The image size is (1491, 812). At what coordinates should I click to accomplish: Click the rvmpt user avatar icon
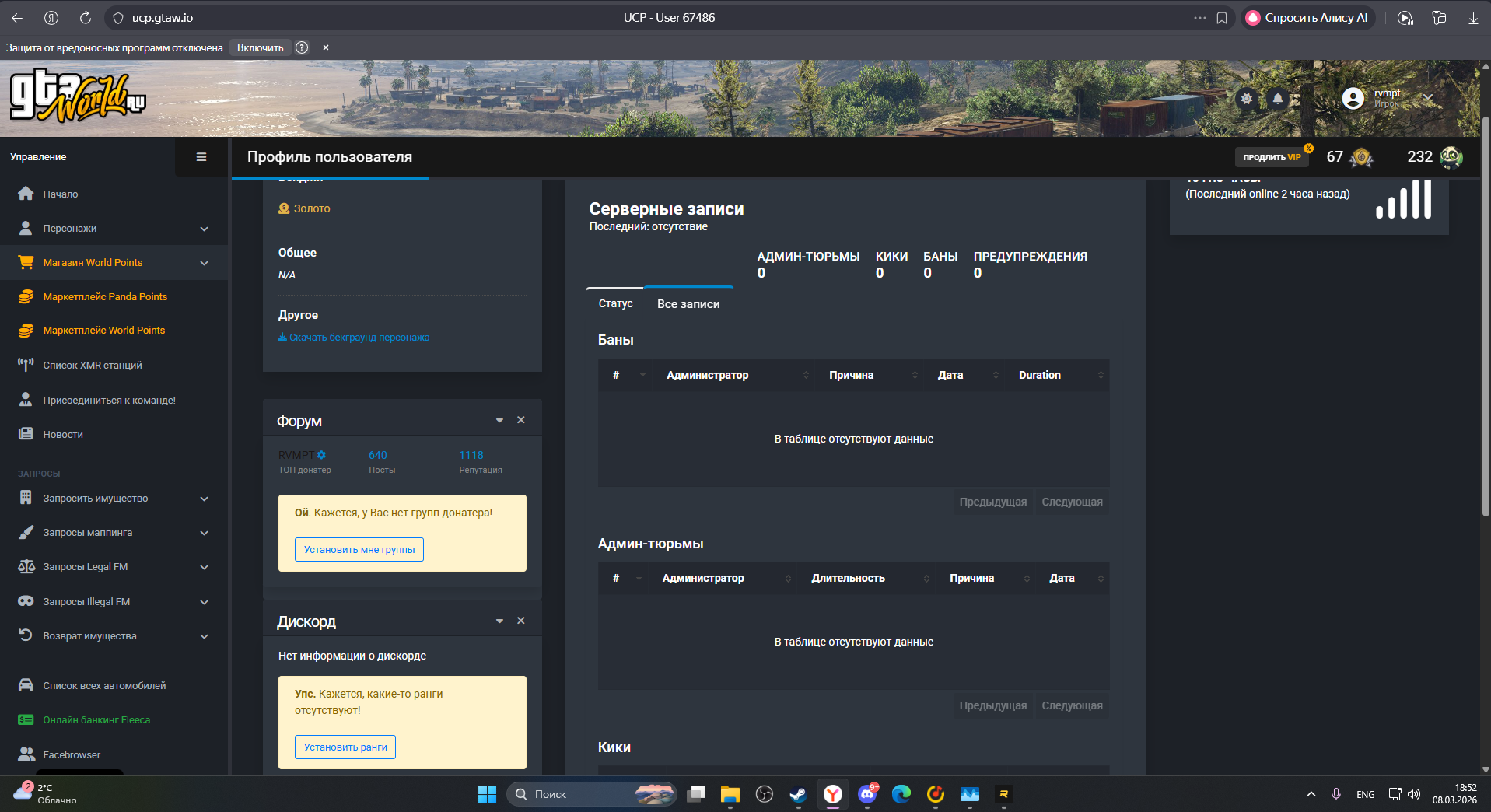tap(1353, 99)
